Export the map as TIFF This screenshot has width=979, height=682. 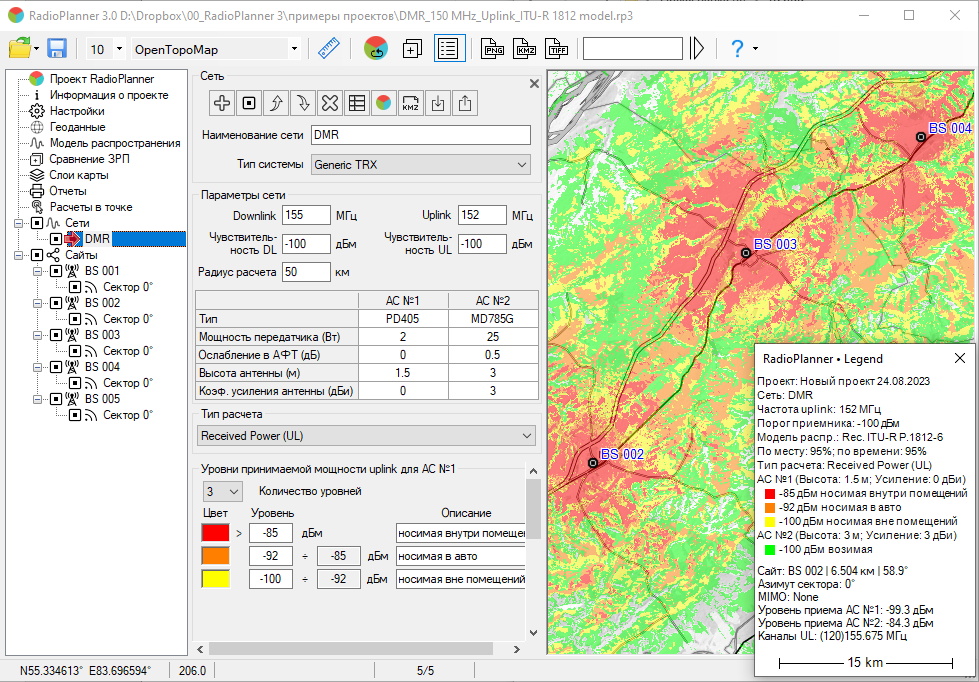(556, 49)
